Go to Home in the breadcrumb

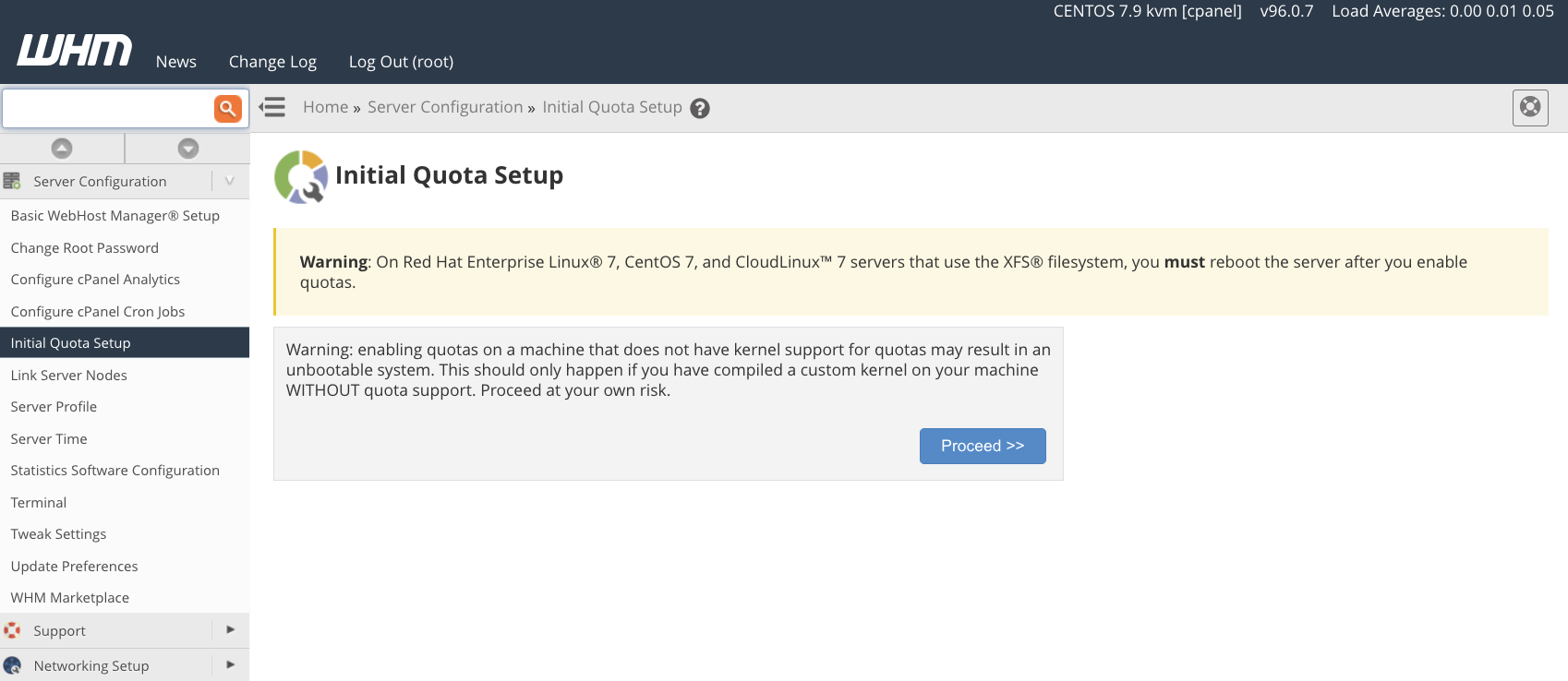[x=325, y=107]
